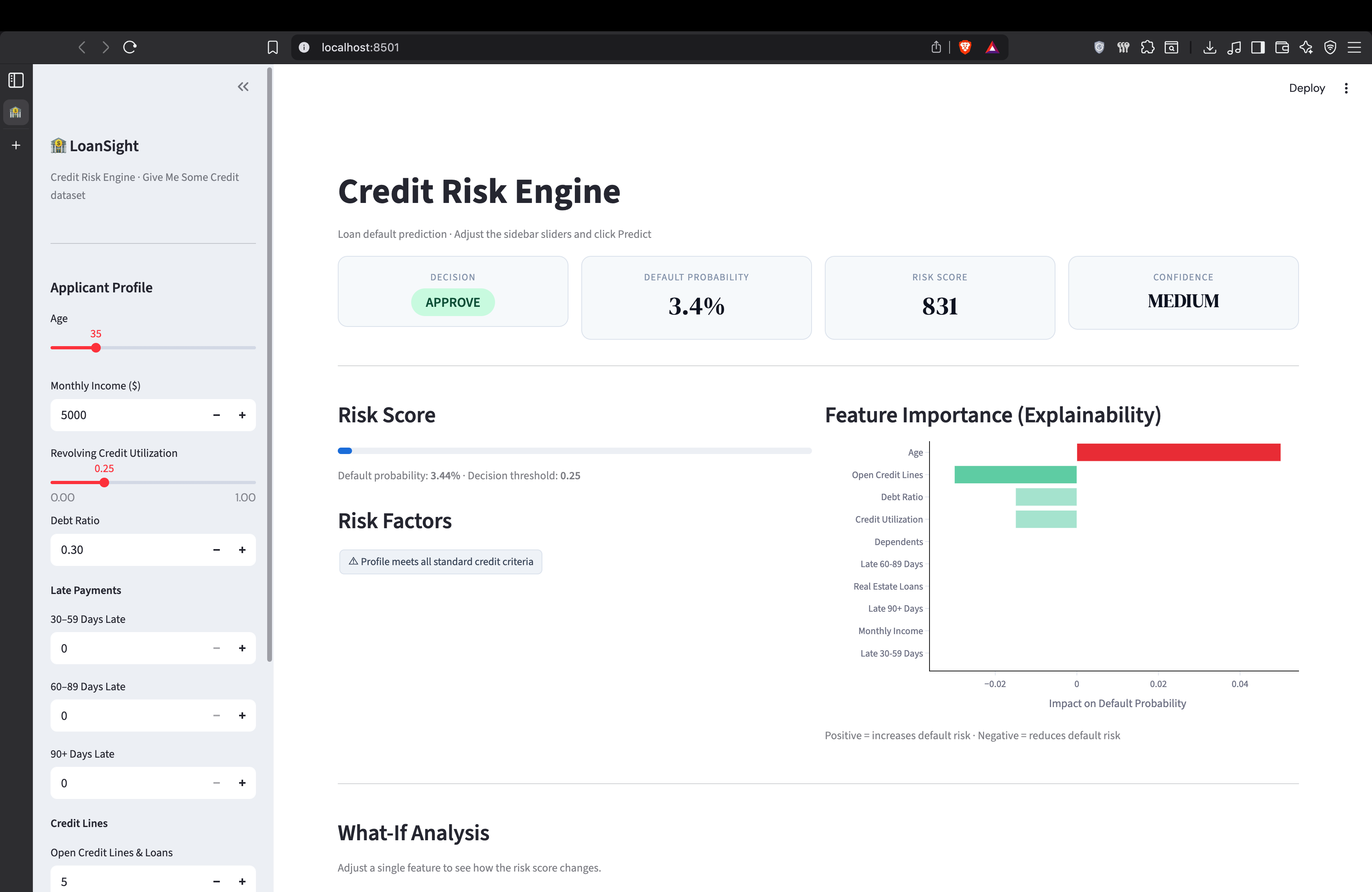Click the APPROVE decision badge
The width and height of the screenshot is (1372, 892).
453,302
